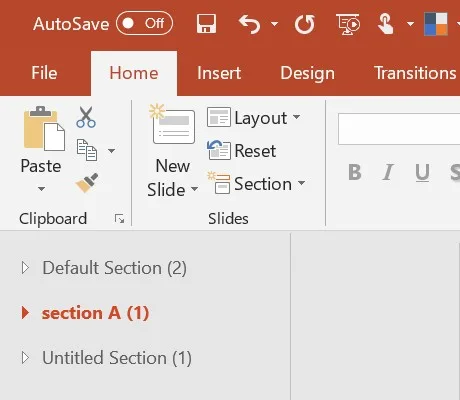The height and width of the screenshot is (400, 460).
Task: Click the Touch/Mouse mode icon
Action: [386, 24]
